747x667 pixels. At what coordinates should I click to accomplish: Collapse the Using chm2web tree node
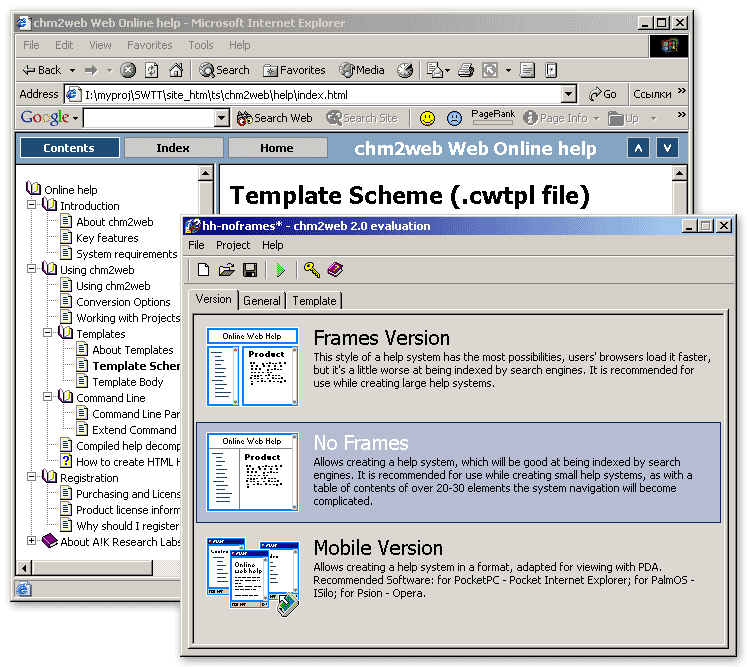31,269
